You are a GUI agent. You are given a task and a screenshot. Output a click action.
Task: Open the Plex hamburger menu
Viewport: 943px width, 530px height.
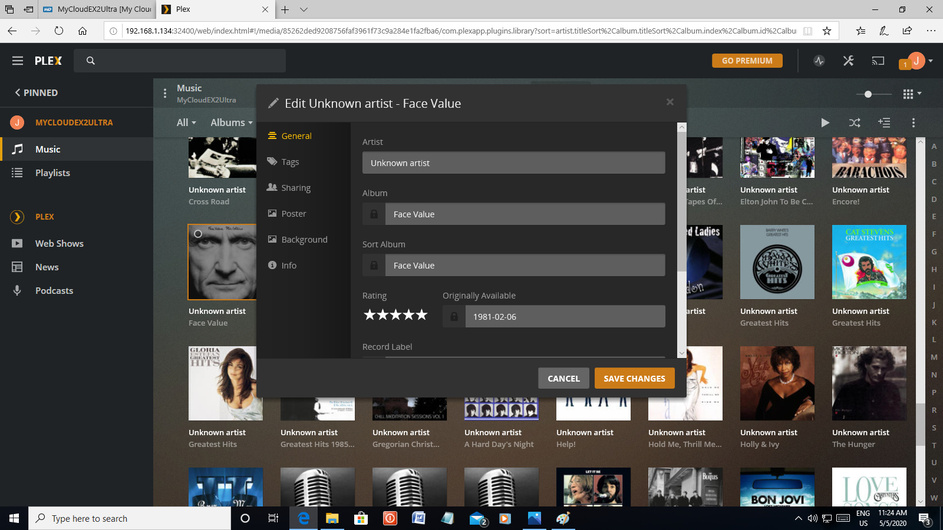17,61
